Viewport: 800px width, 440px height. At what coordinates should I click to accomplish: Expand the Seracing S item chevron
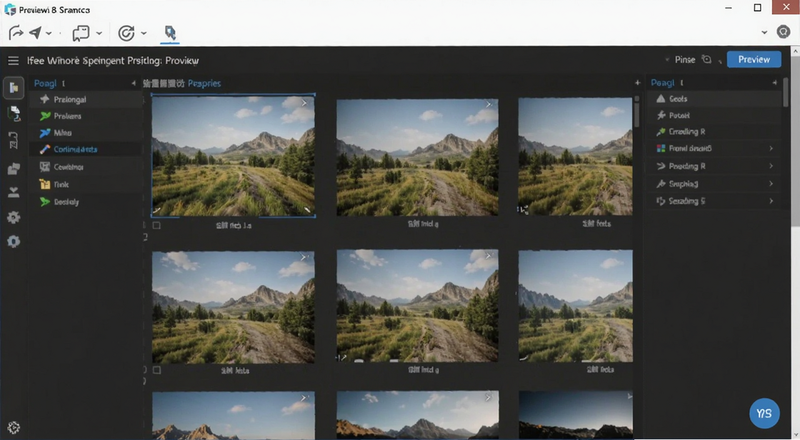[771, 201]
